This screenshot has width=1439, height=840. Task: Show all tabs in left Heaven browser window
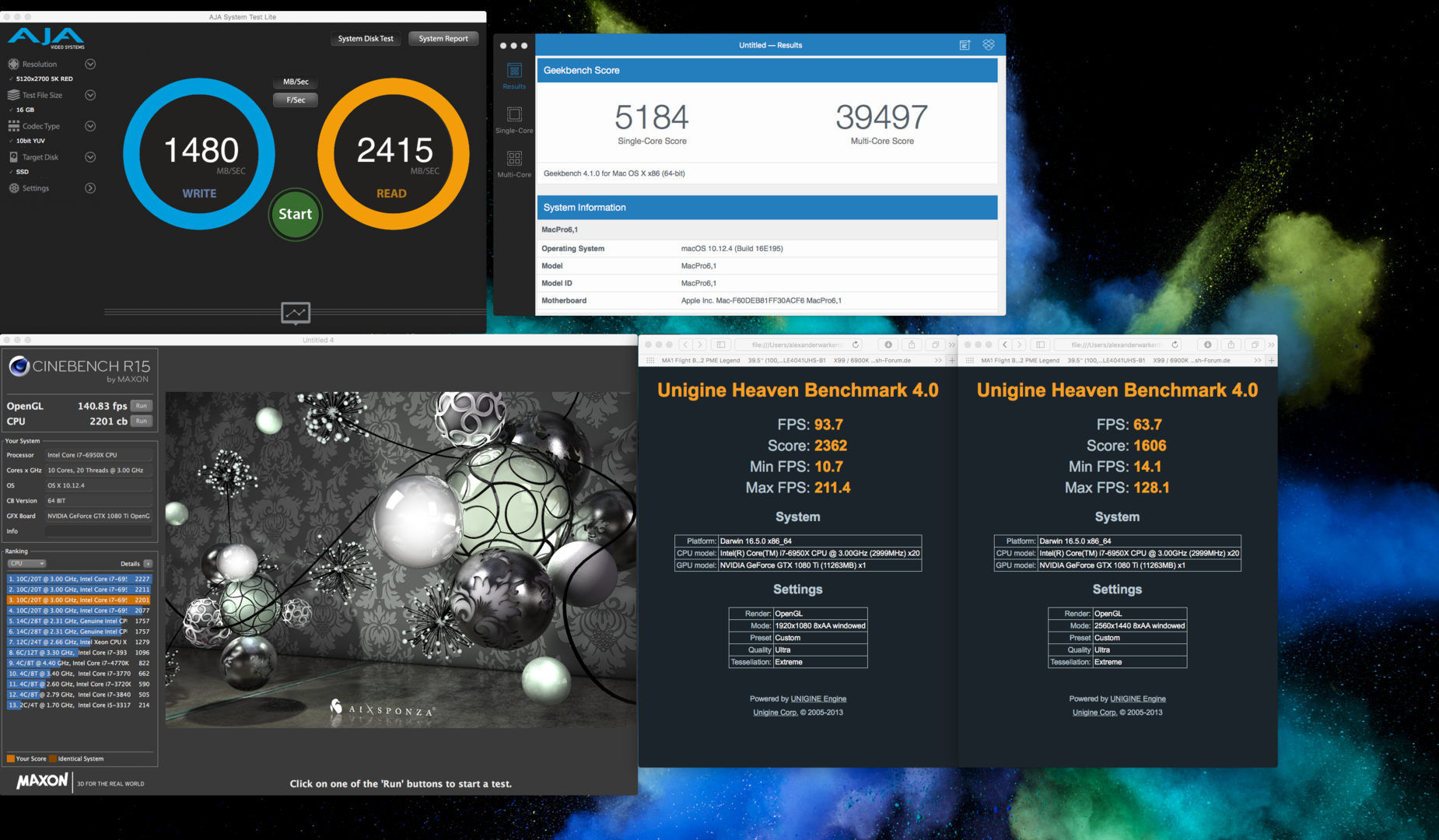pos(936,345)
